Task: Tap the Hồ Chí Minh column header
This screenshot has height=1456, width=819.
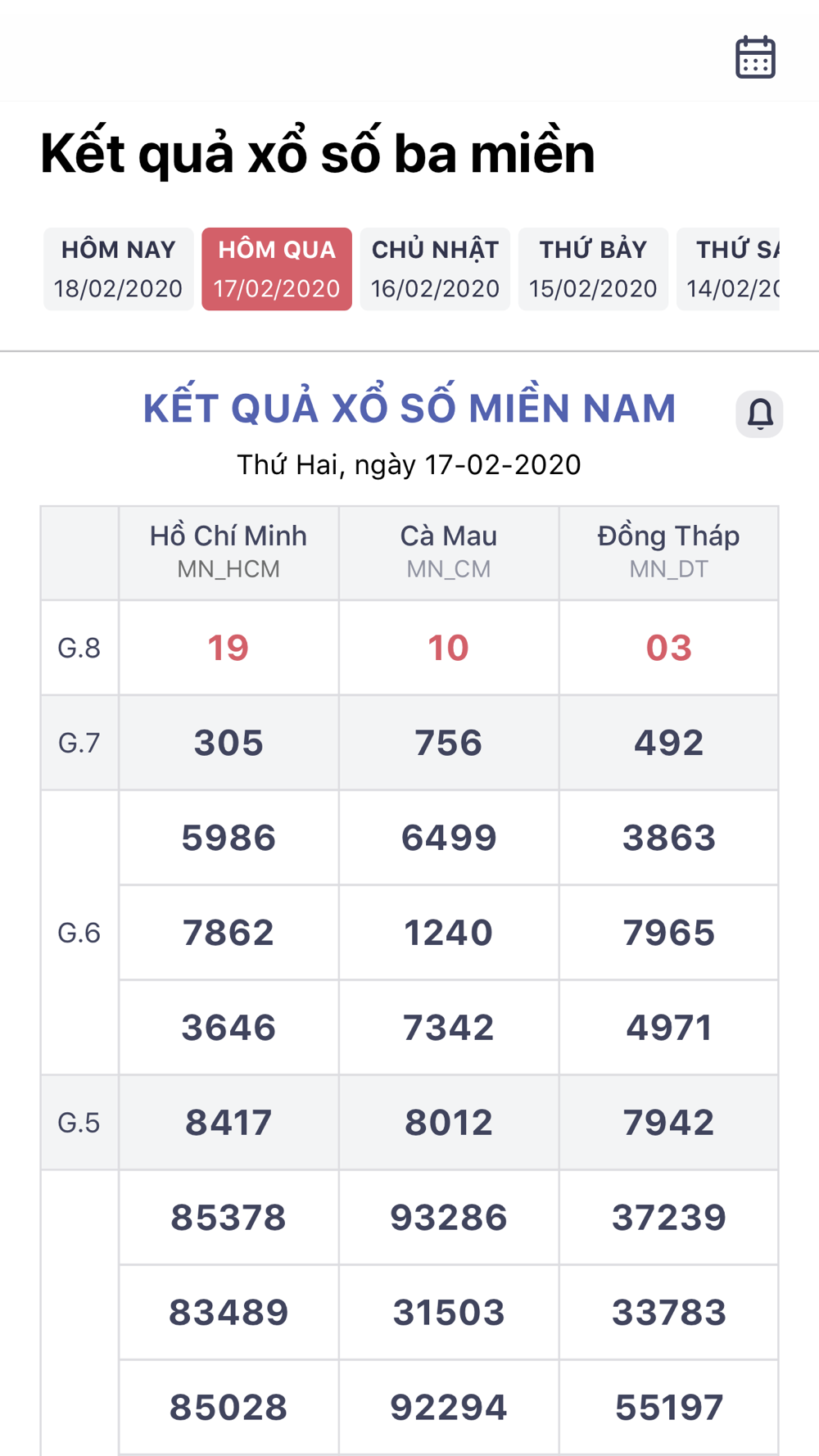Action: (x=229, y=553)
